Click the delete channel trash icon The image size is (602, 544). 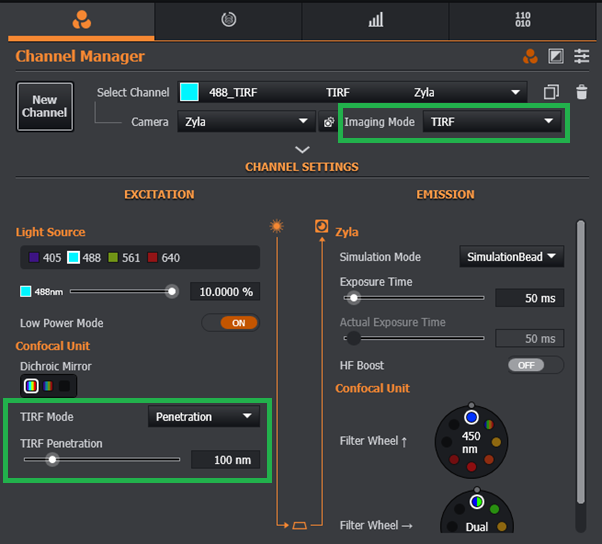click(581, 92)
